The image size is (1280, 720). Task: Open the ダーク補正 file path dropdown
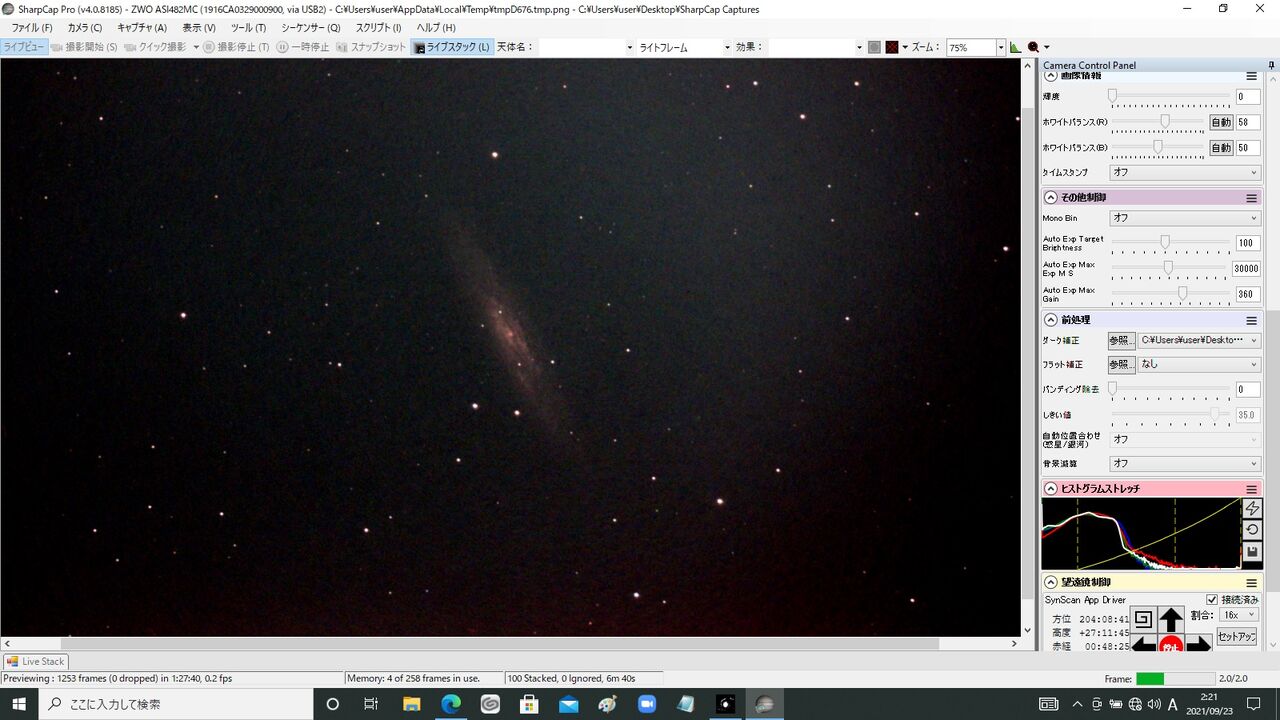coord(1200,340)
